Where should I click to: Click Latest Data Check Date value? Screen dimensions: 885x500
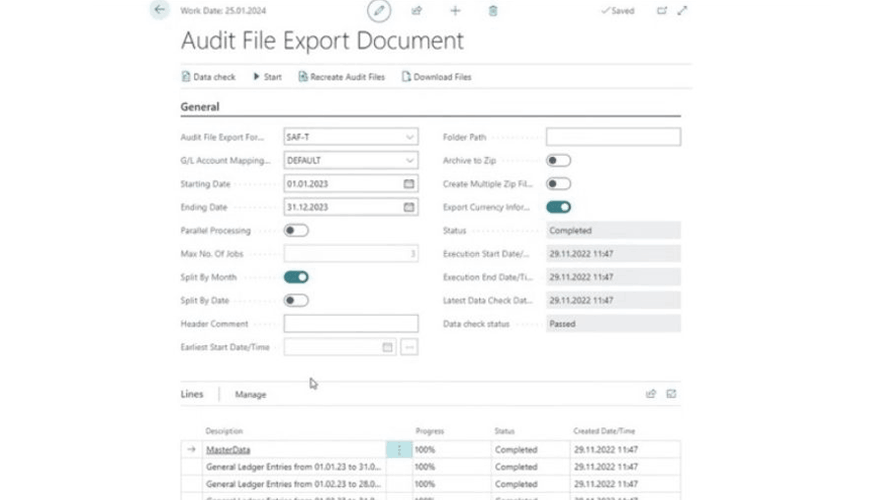[x=613, y=300]
